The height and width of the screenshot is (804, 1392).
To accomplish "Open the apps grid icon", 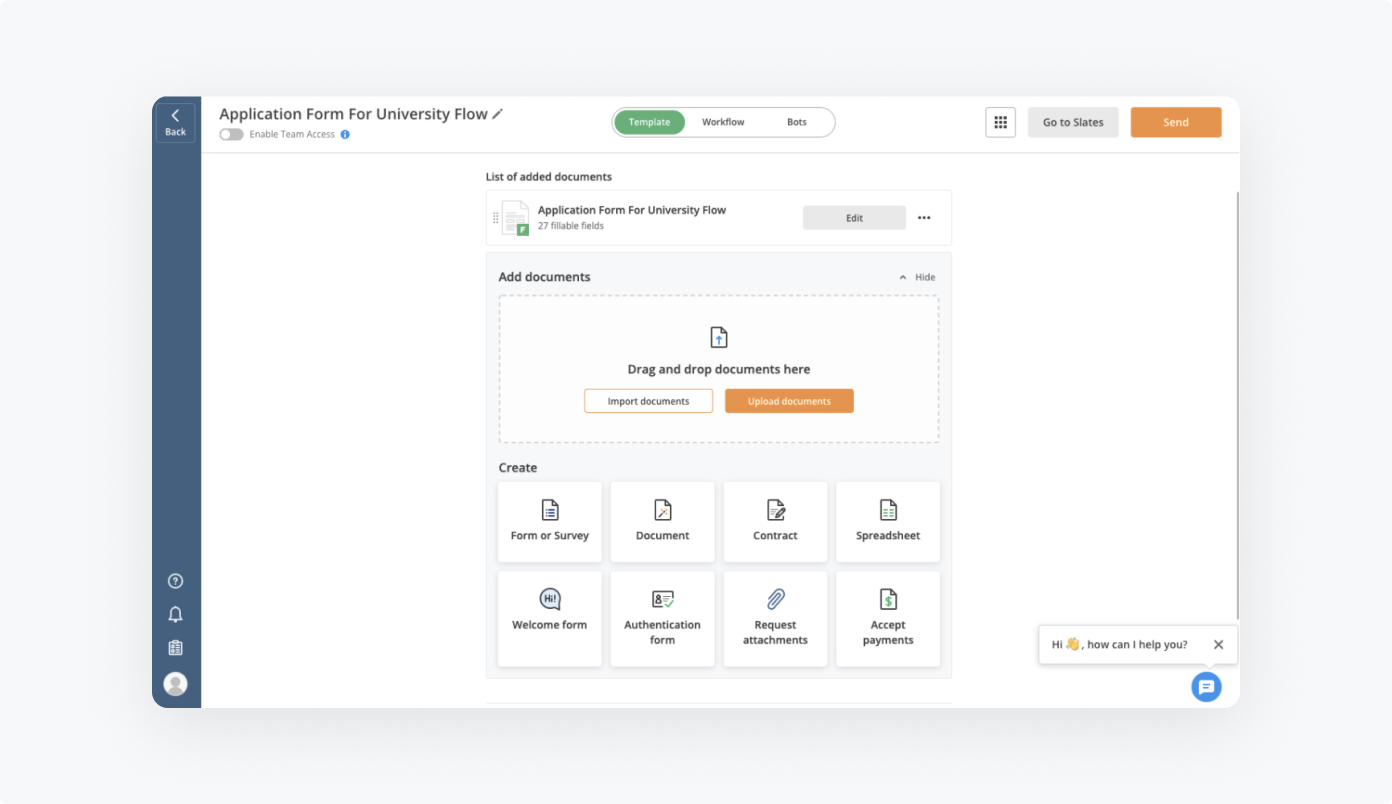I will (1000, 122).
